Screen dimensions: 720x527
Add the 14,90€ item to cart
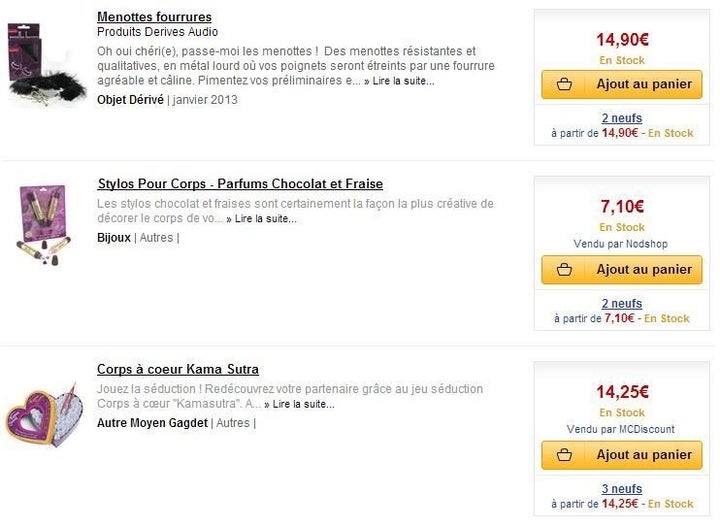tap(622, 84)
